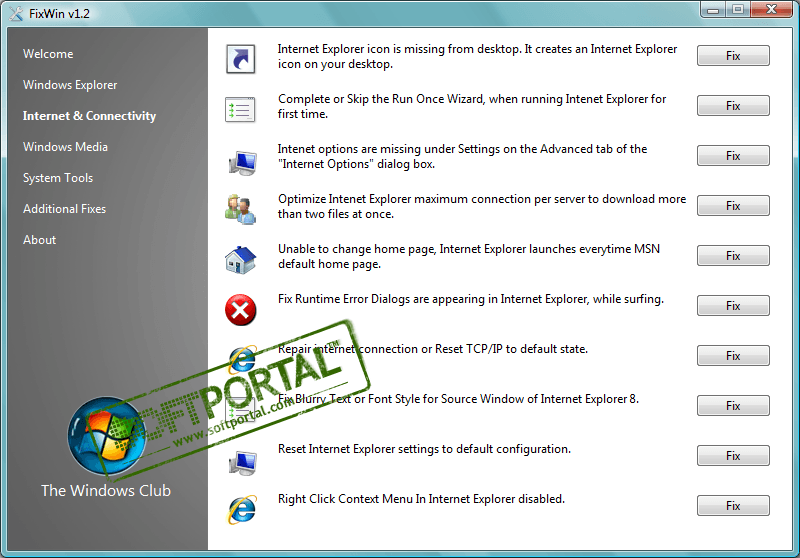Click text 'Unable to change home page'

tap(356, 249)
